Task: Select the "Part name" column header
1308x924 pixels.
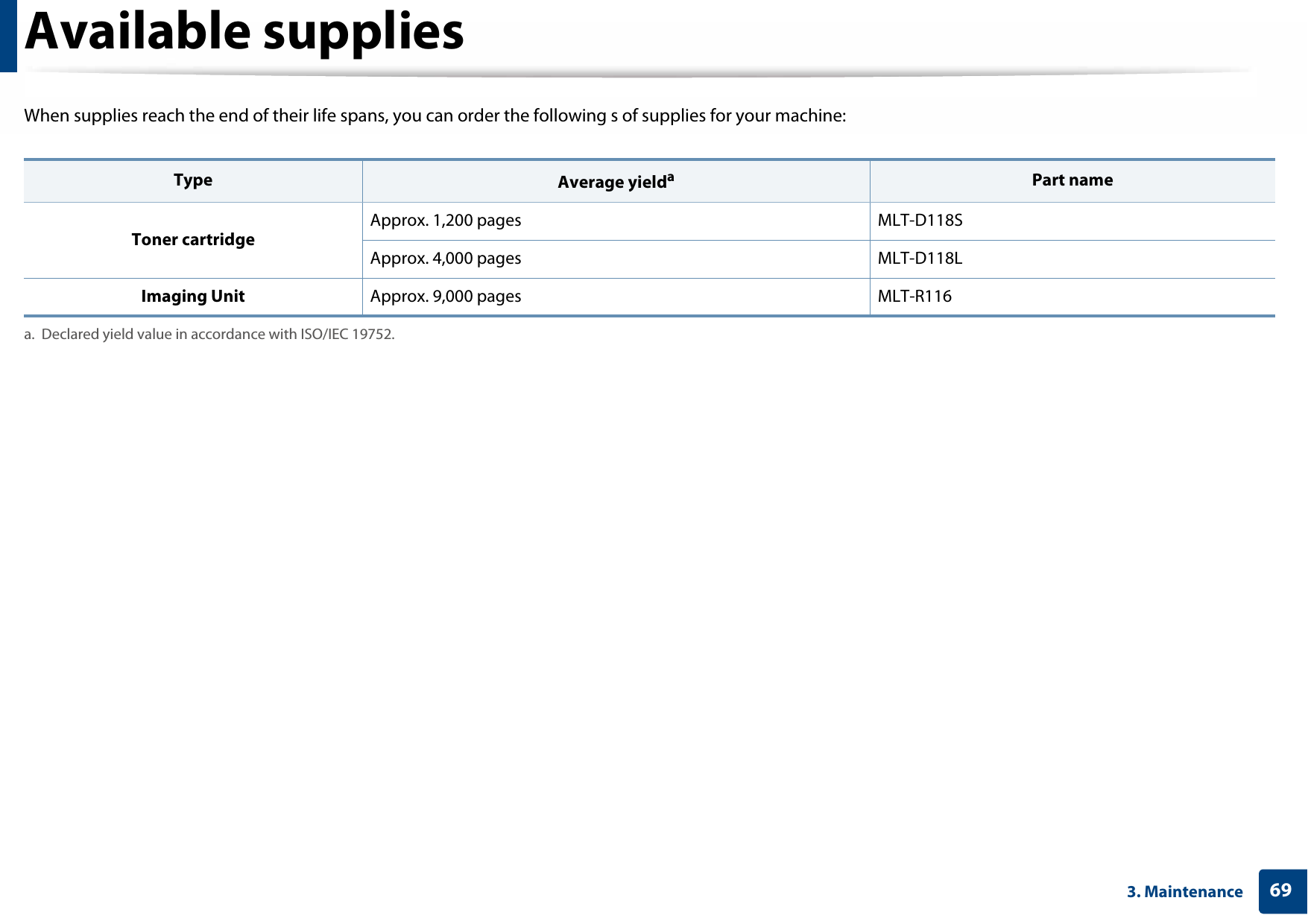Action: 1072,180
